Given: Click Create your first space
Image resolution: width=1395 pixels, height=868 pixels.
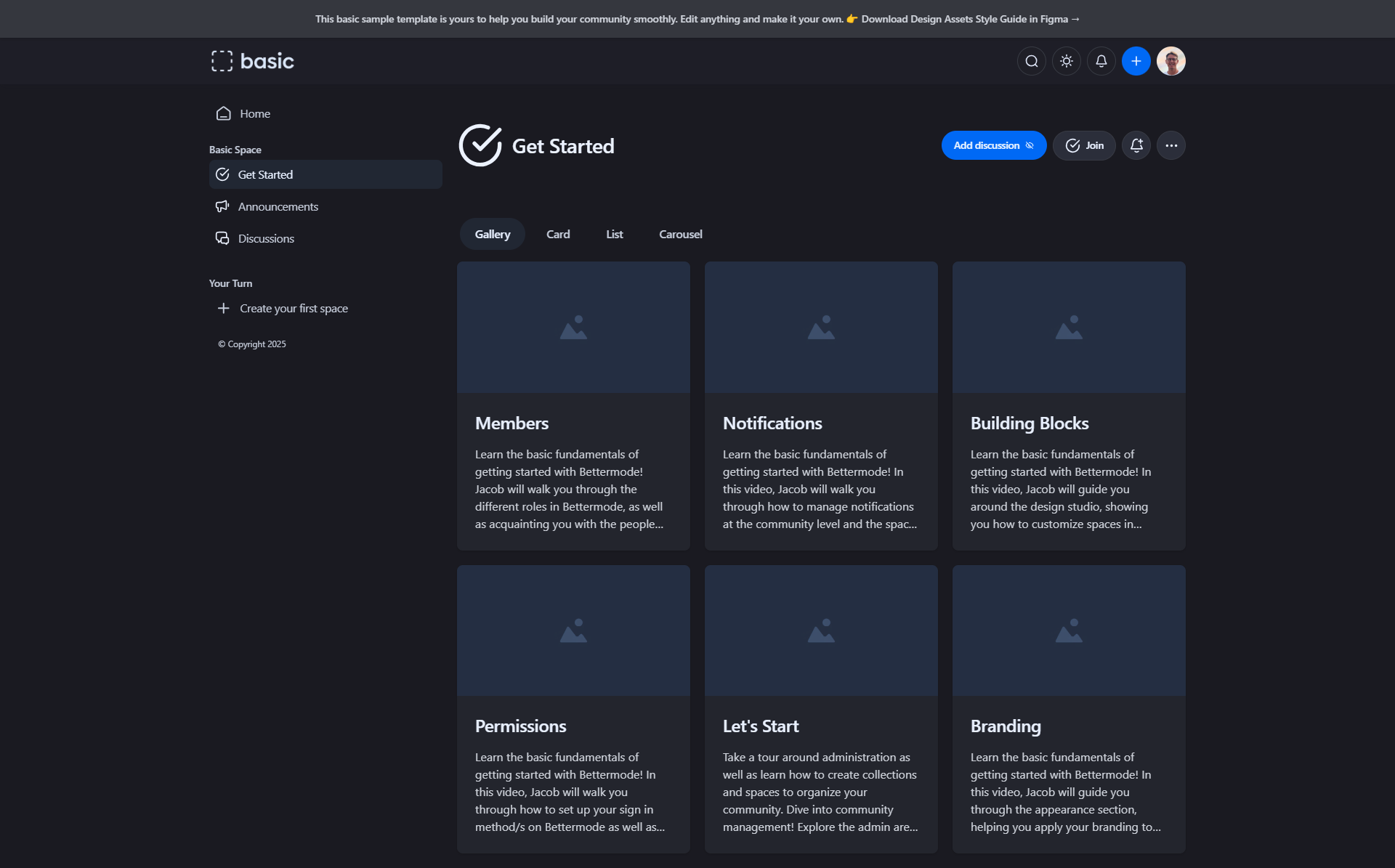Looking at the screenshot, I should pos(293,308).
